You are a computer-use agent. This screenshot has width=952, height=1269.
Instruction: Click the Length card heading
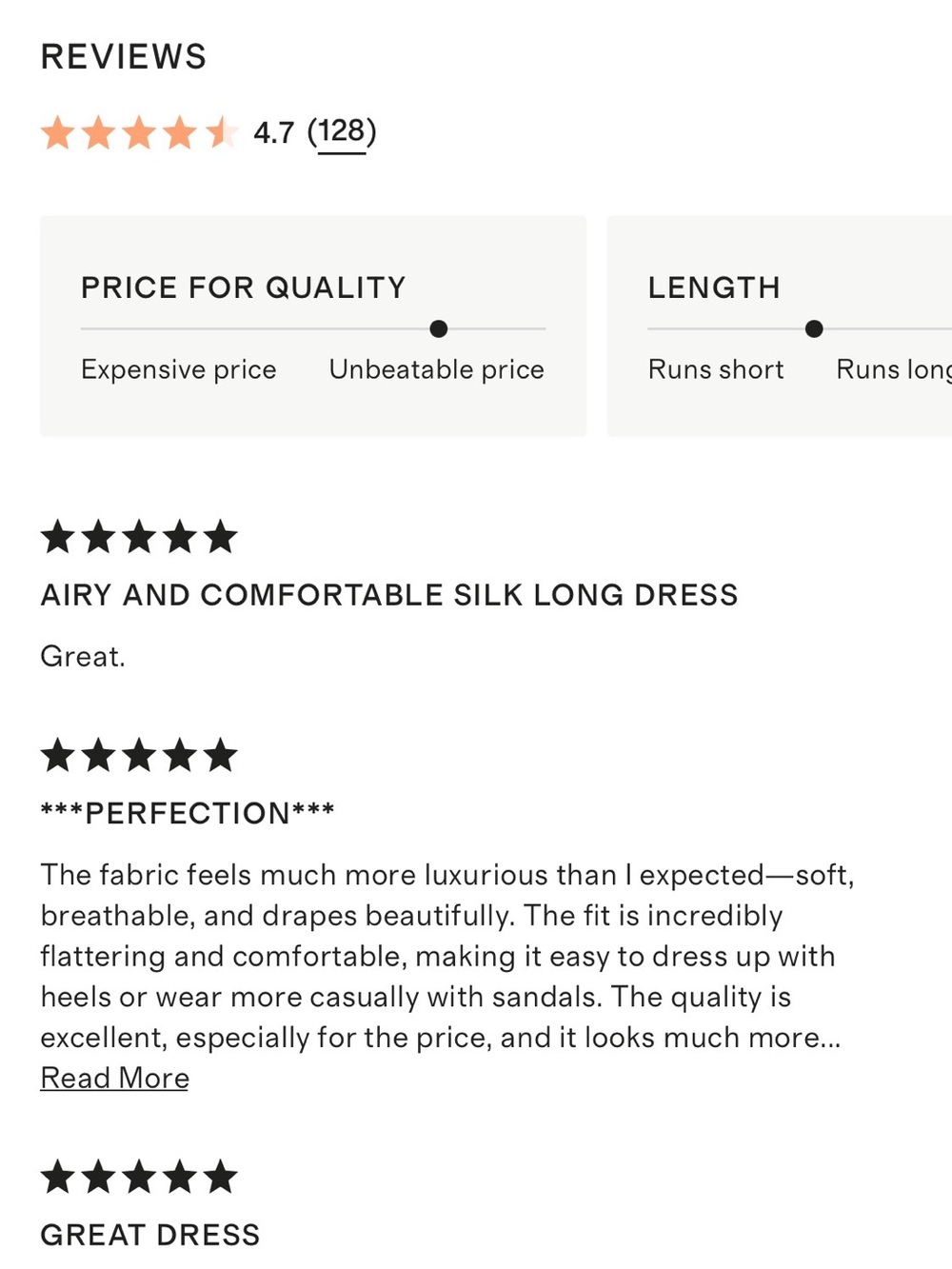(714, 288)
